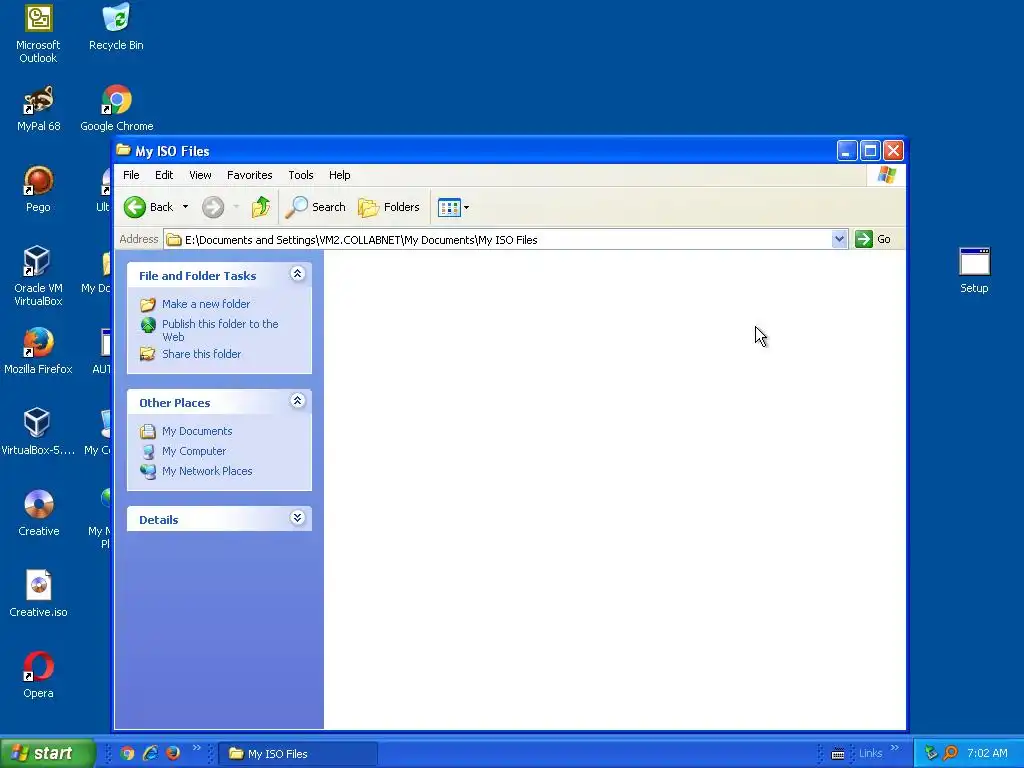Image resolution: width=1024 pixels, height=768 pixels.
Task: Toggle the Folders tree pane
Action: [x=389, y=207]
